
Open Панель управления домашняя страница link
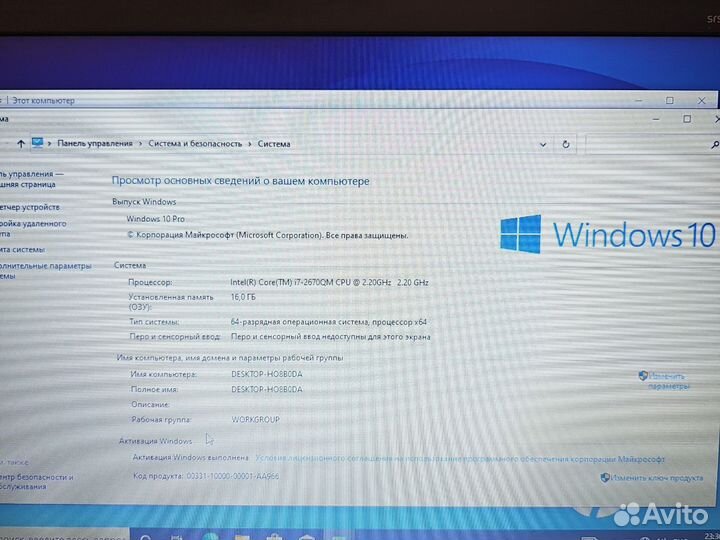[x=30, y=179]
